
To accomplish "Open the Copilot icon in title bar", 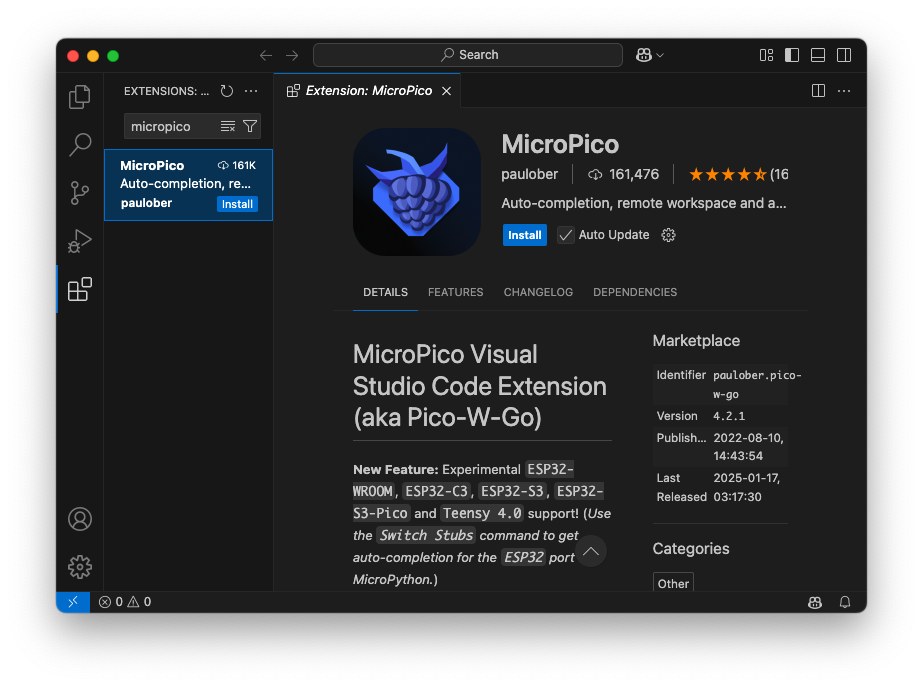I will pyautogui.click(x=644, y=55).
